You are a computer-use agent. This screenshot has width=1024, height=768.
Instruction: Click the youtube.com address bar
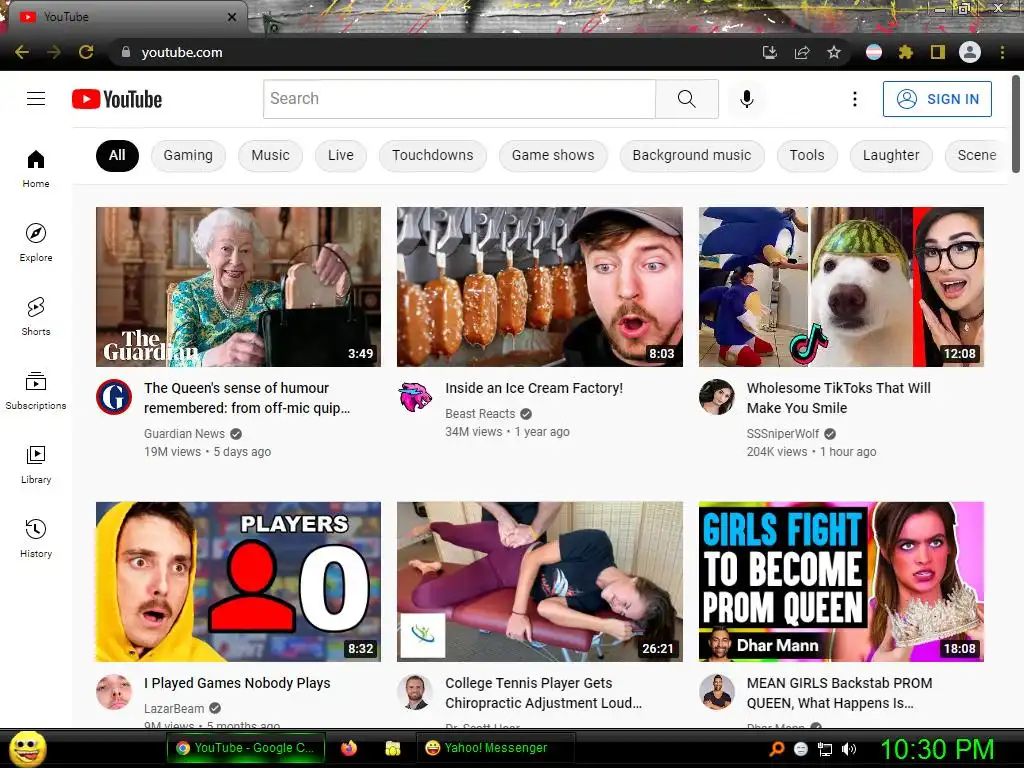431,52
